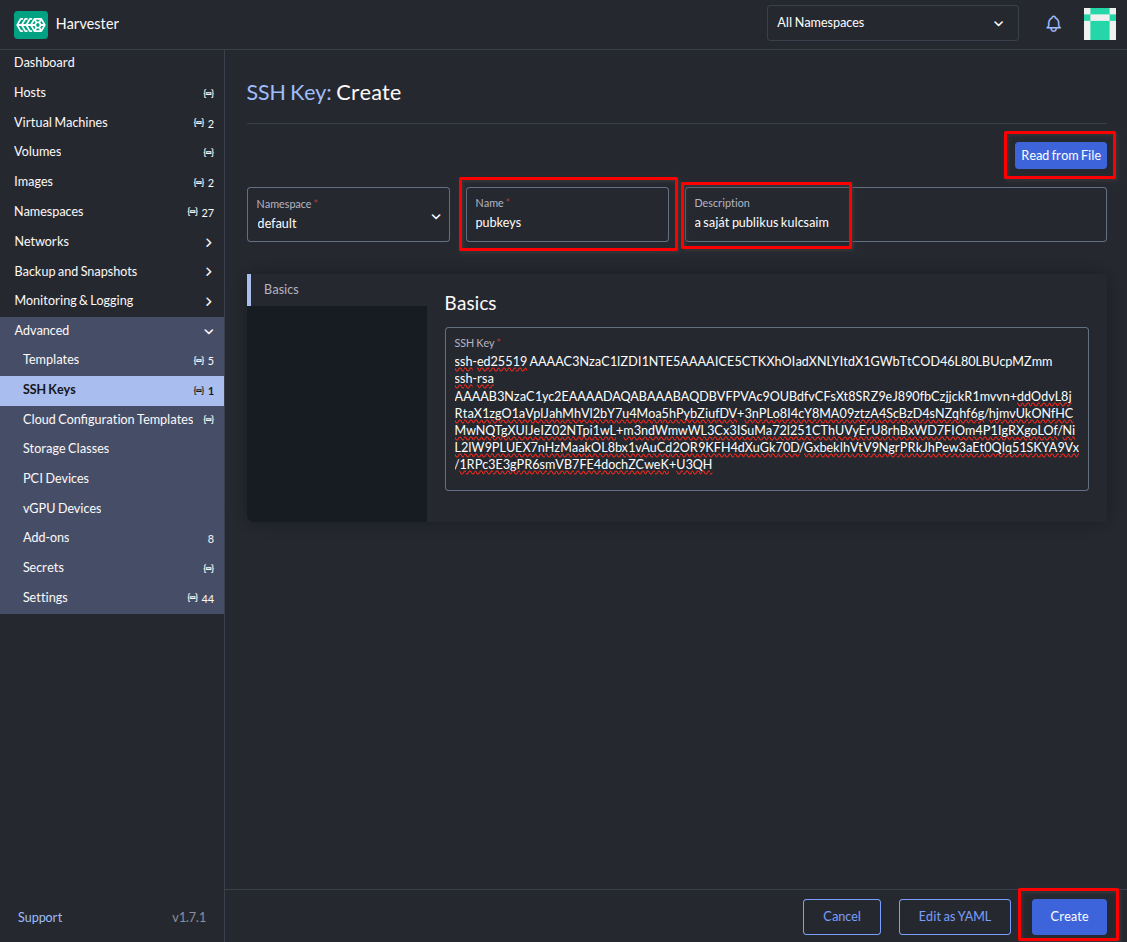Click the icon beside Cloud Configuration Templates
The image size is (1127, 942).
[x=208, y=420]
